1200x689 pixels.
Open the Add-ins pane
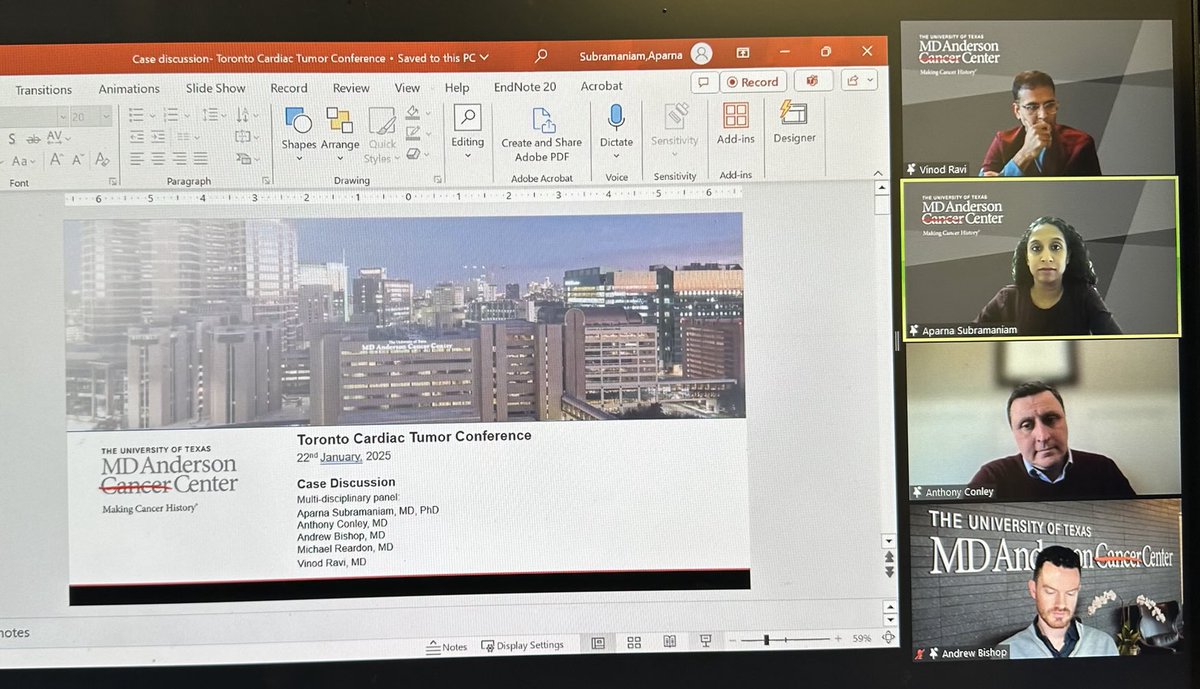coord(735,124)
